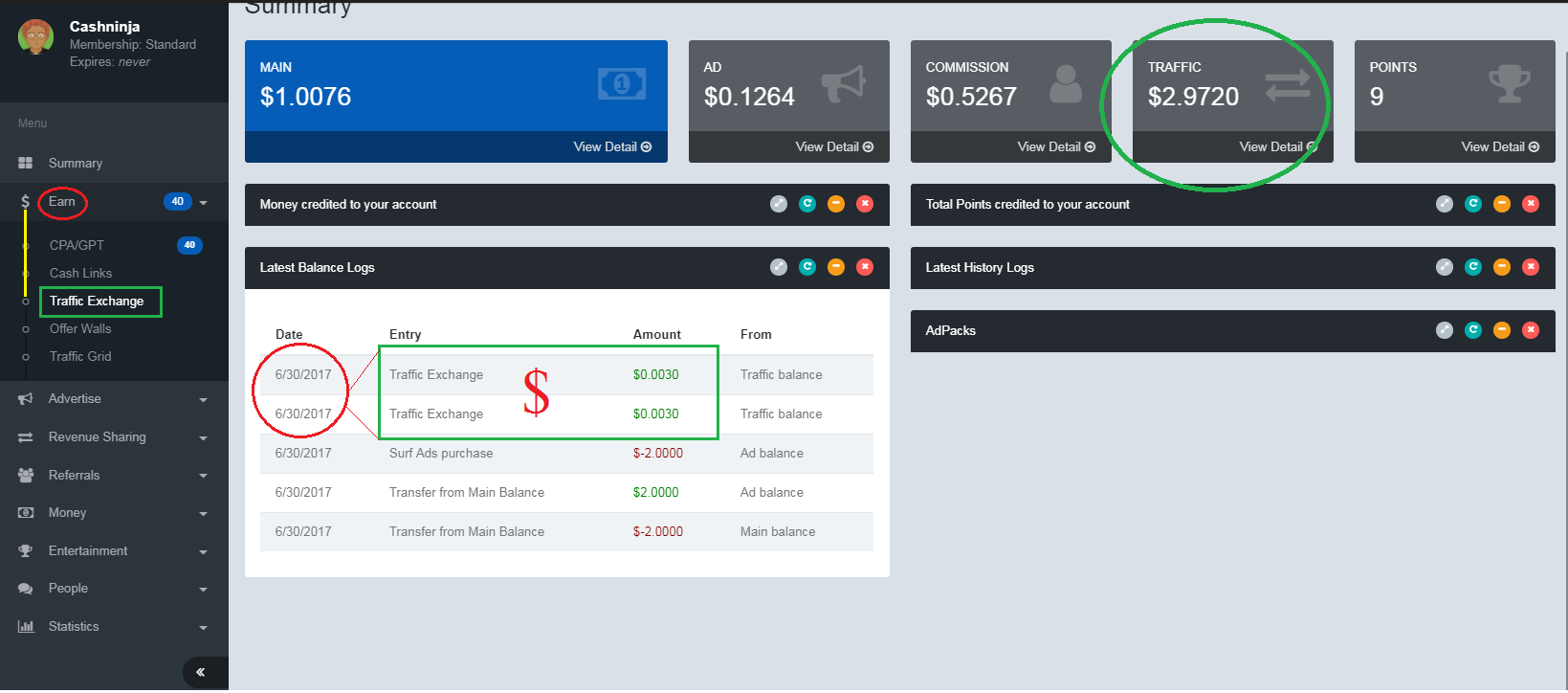
Task: Expand the Advertise menu
Action: point(203,399)
